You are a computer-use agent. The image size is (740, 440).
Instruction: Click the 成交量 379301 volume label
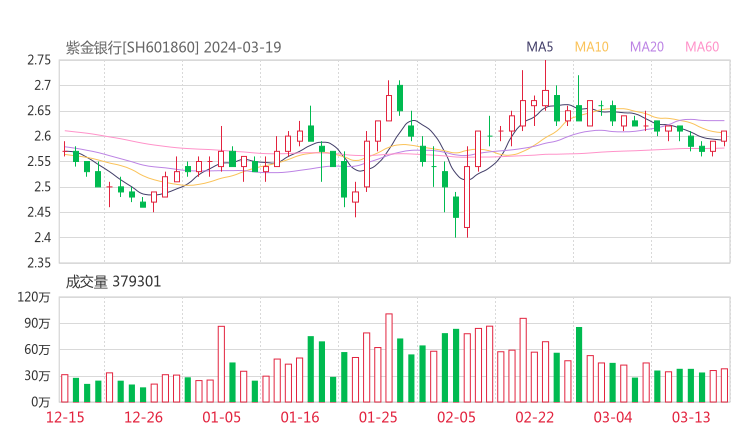click(113, 282)
